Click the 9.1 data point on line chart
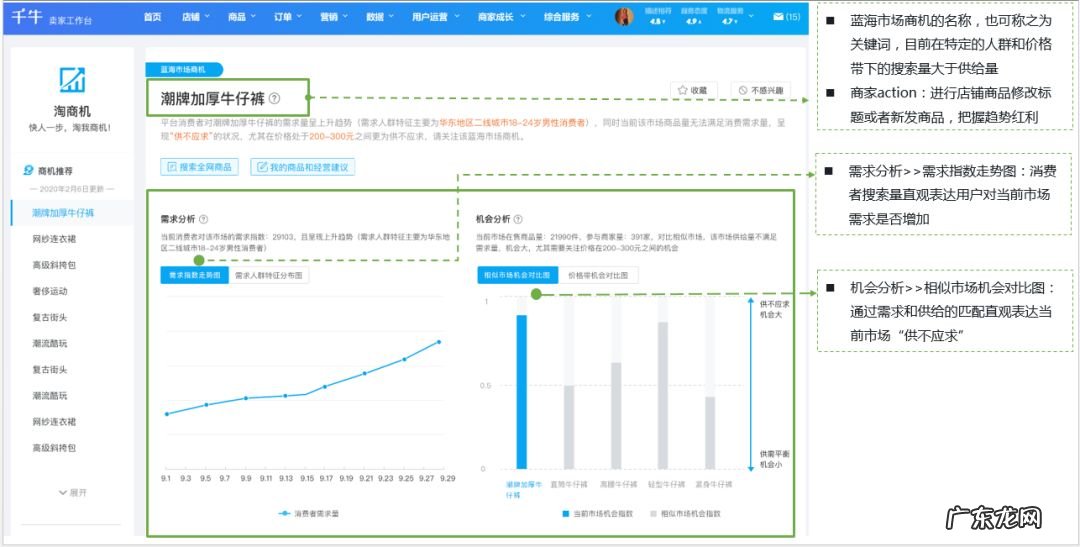This screenshot has width=1080, height=547. (x=167, y=414)
